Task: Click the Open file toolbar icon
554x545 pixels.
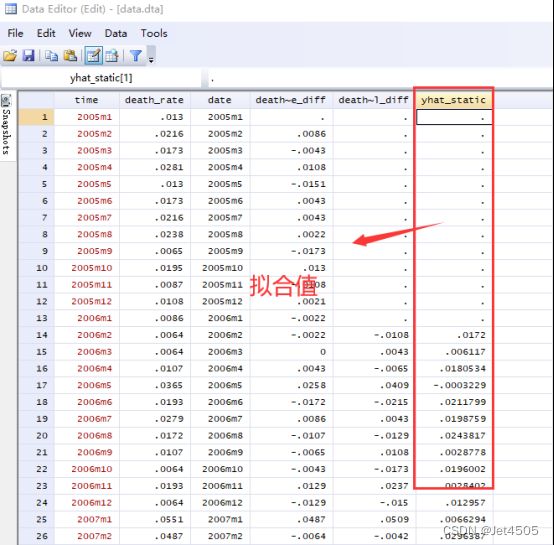Action: click(10, 55)
